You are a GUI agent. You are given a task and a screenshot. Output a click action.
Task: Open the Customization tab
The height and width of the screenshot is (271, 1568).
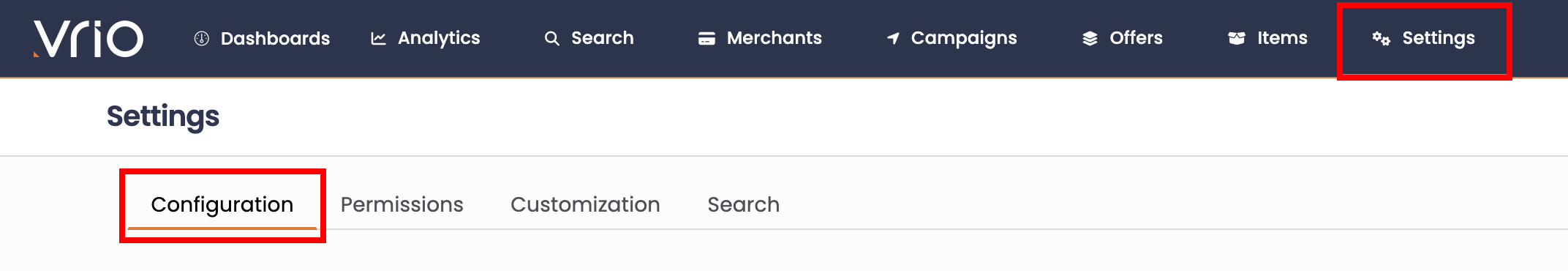click(585, 204)
